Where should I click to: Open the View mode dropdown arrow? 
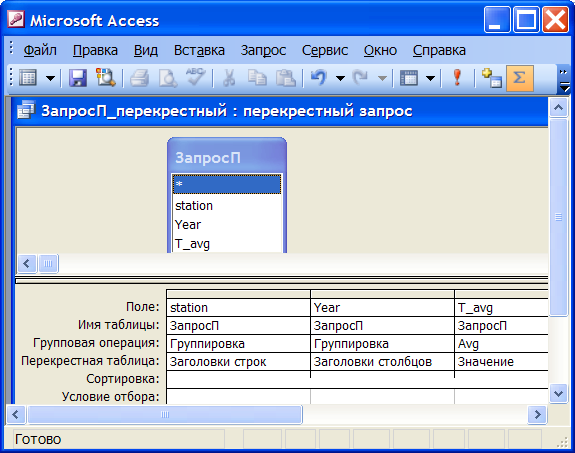coord(50,78)
